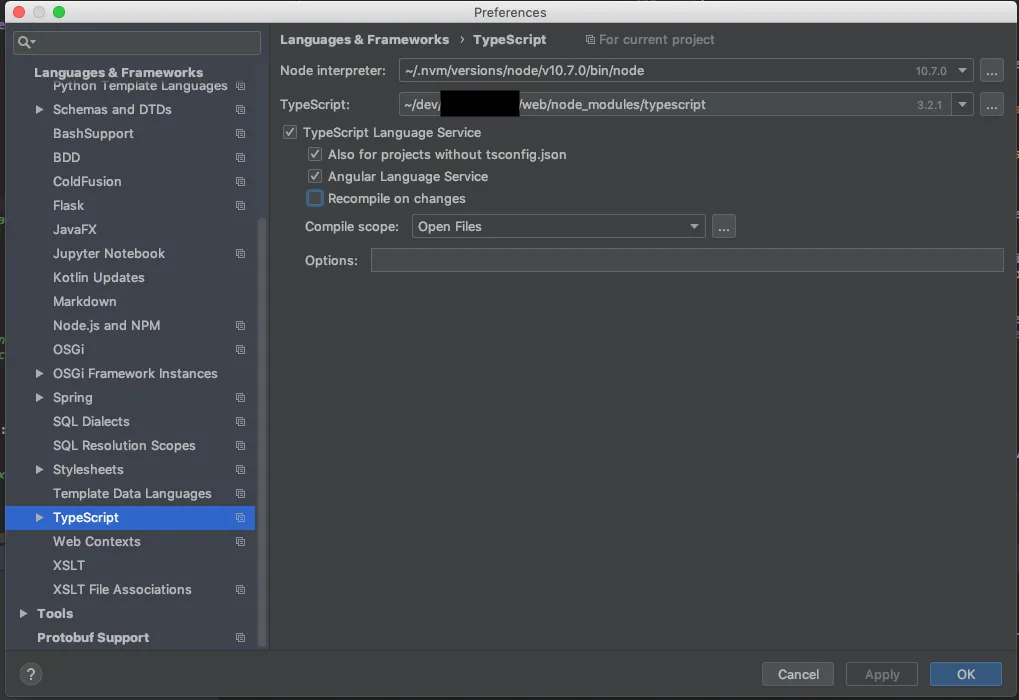
Task: Click project-level icon beside SQL Resolution Scopes
Action: (x=240, y=446)
